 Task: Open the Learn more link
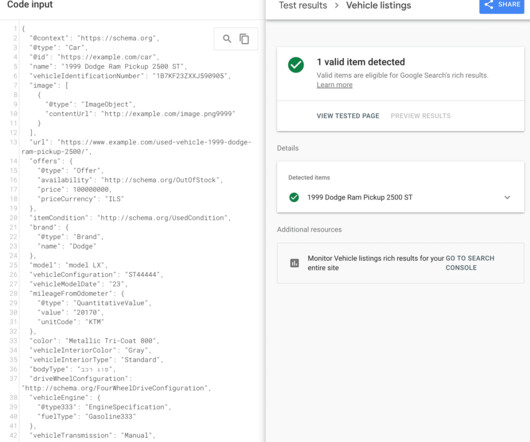coord(334,85)
